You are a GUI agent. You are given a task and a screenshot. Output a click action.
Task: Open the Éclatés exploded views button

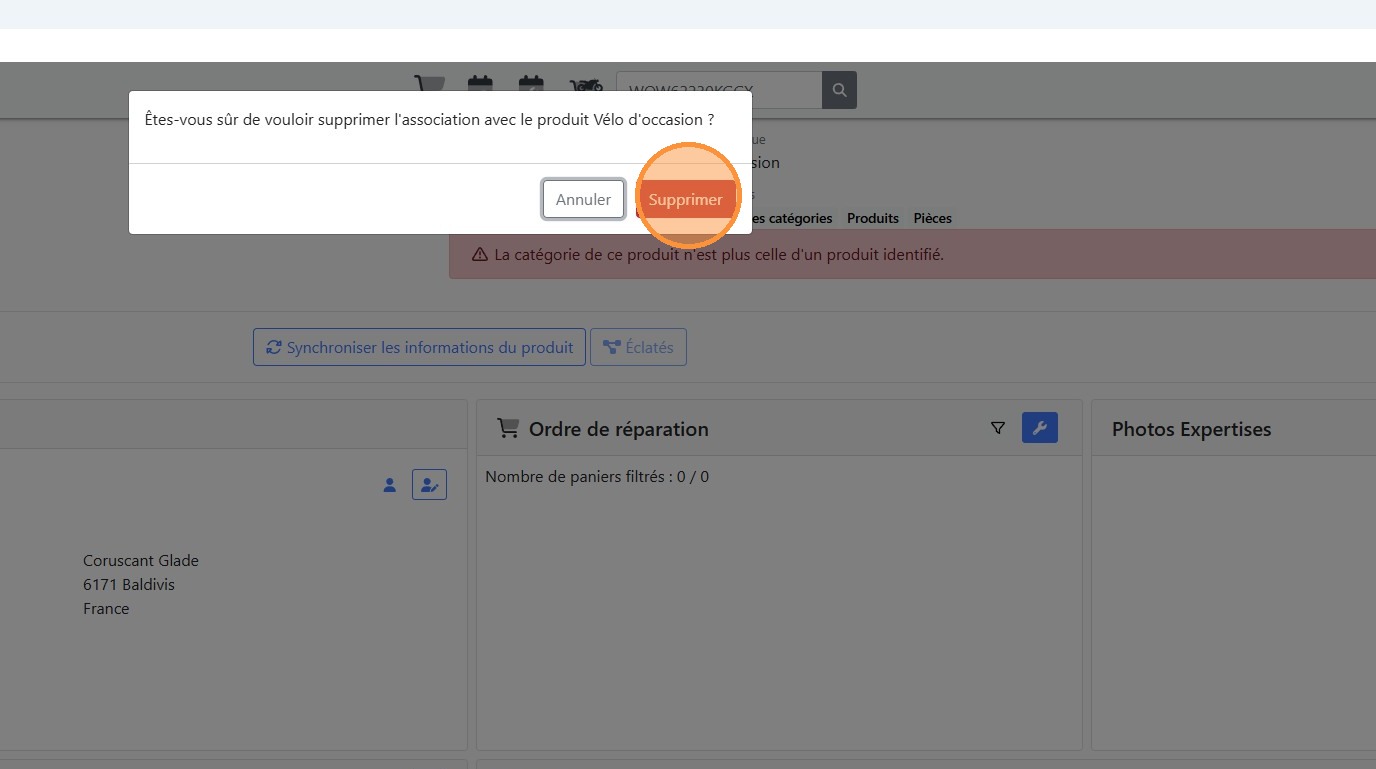[638, 347]
